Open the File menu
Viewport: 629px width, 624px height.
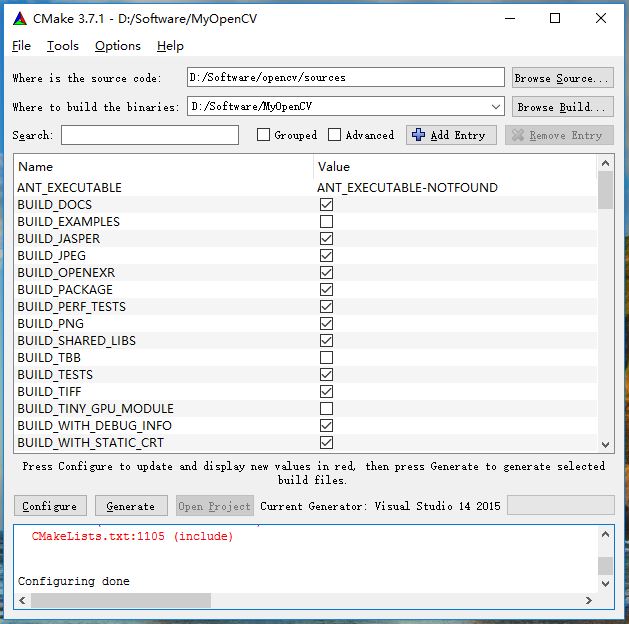click(21, 46)
